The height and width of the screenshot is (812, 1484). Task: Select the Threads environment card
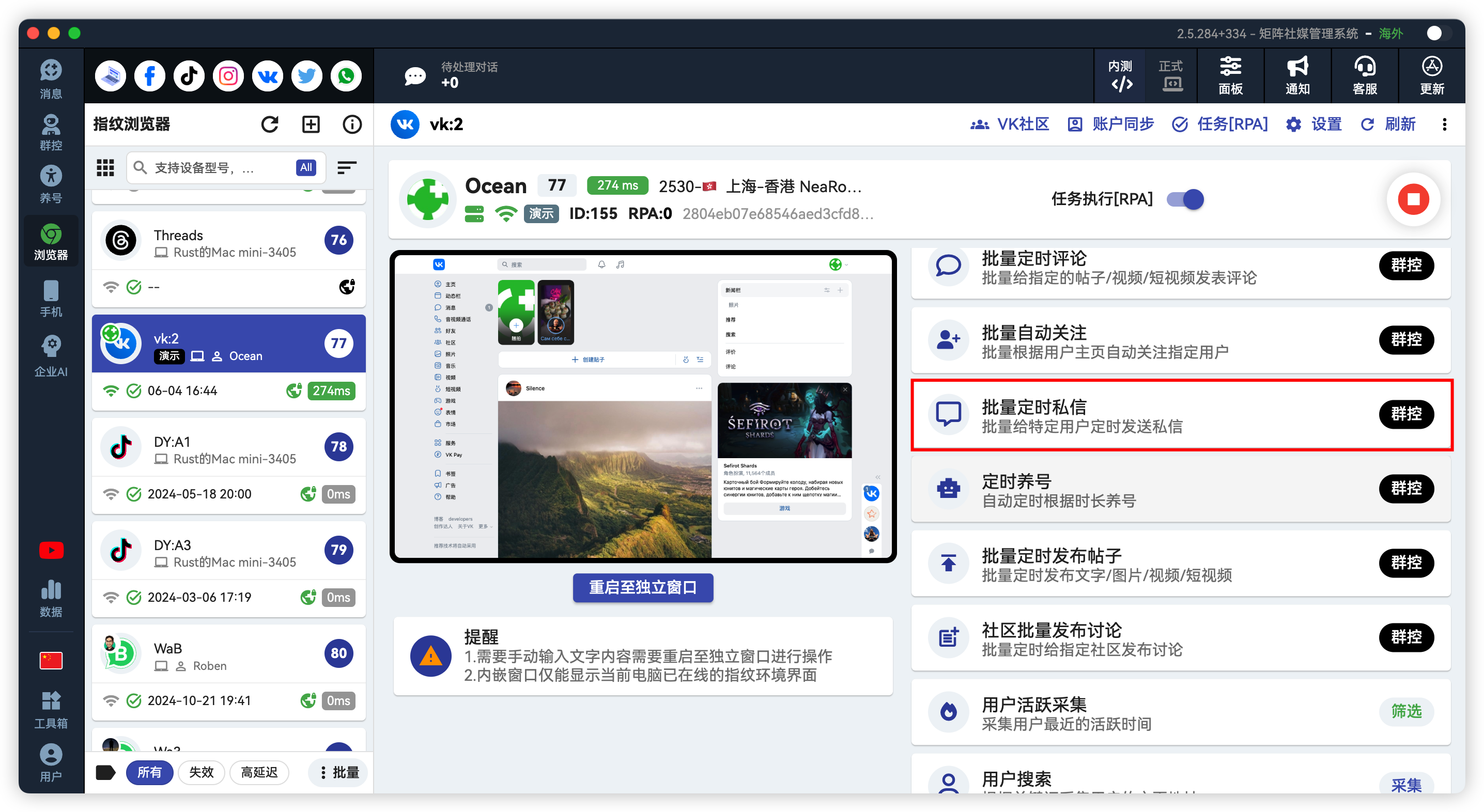(229, 259)
